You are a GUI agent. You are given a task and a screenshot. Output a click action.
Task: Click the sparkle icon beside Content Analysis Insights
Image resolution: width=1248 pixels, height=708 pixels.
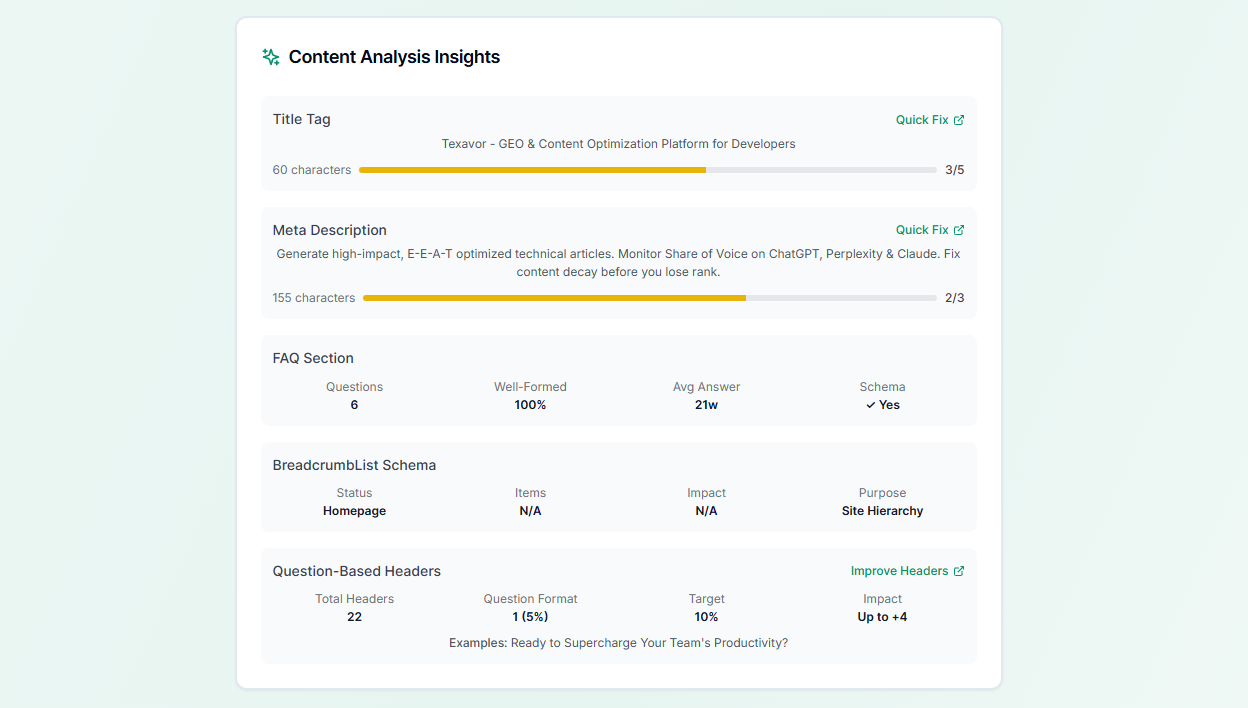270,57
